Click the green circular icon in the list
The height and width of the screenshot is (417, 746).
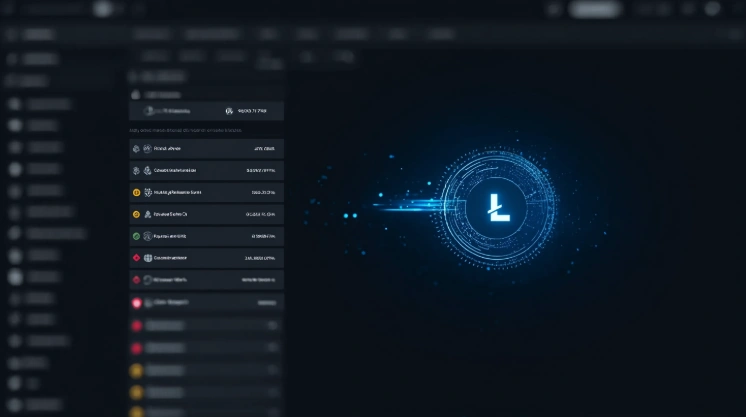pyautogui.click(x=137, y=236)
